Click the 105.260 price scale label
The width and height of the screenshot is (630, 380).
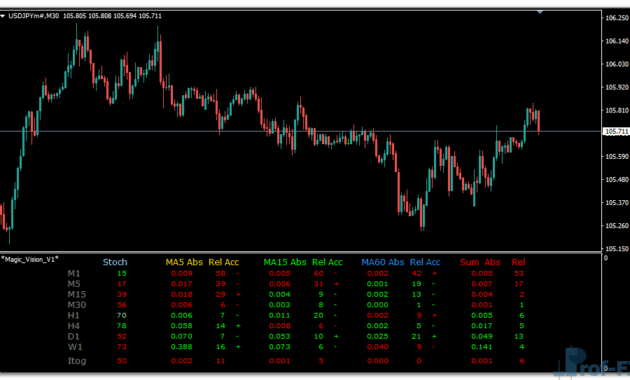pos(617,226)
